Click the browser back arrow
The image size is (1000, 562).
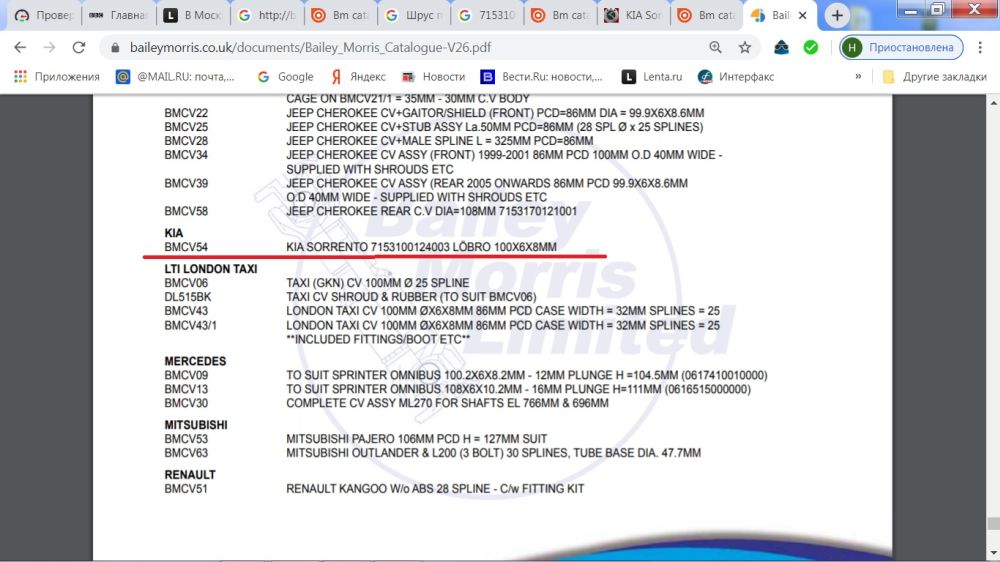[20, 47]
